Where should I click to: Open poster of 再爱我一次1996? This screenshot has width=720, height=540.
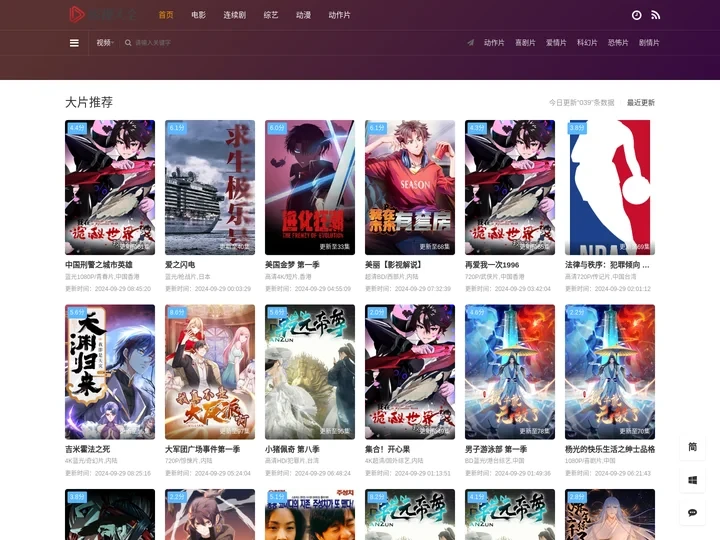click(510, 187)
